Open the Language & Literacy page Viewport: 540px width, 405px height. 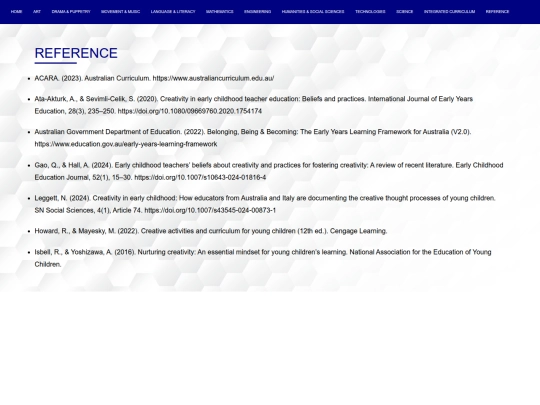point(173,12)
